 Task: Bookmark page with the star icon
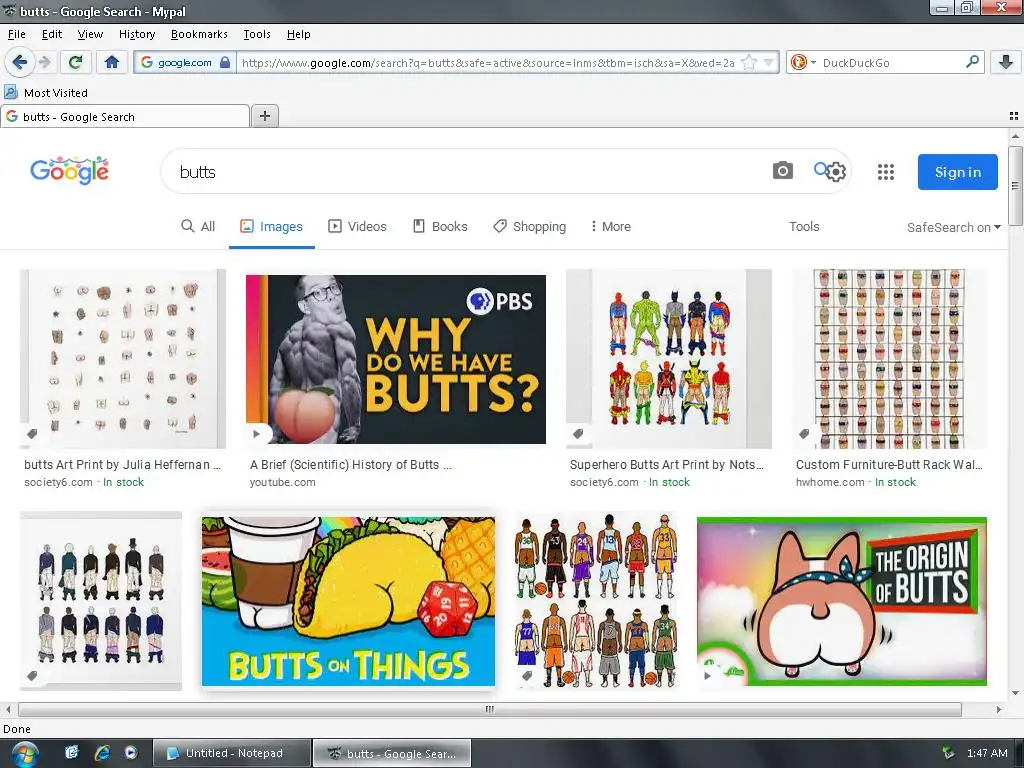[750, 63]
